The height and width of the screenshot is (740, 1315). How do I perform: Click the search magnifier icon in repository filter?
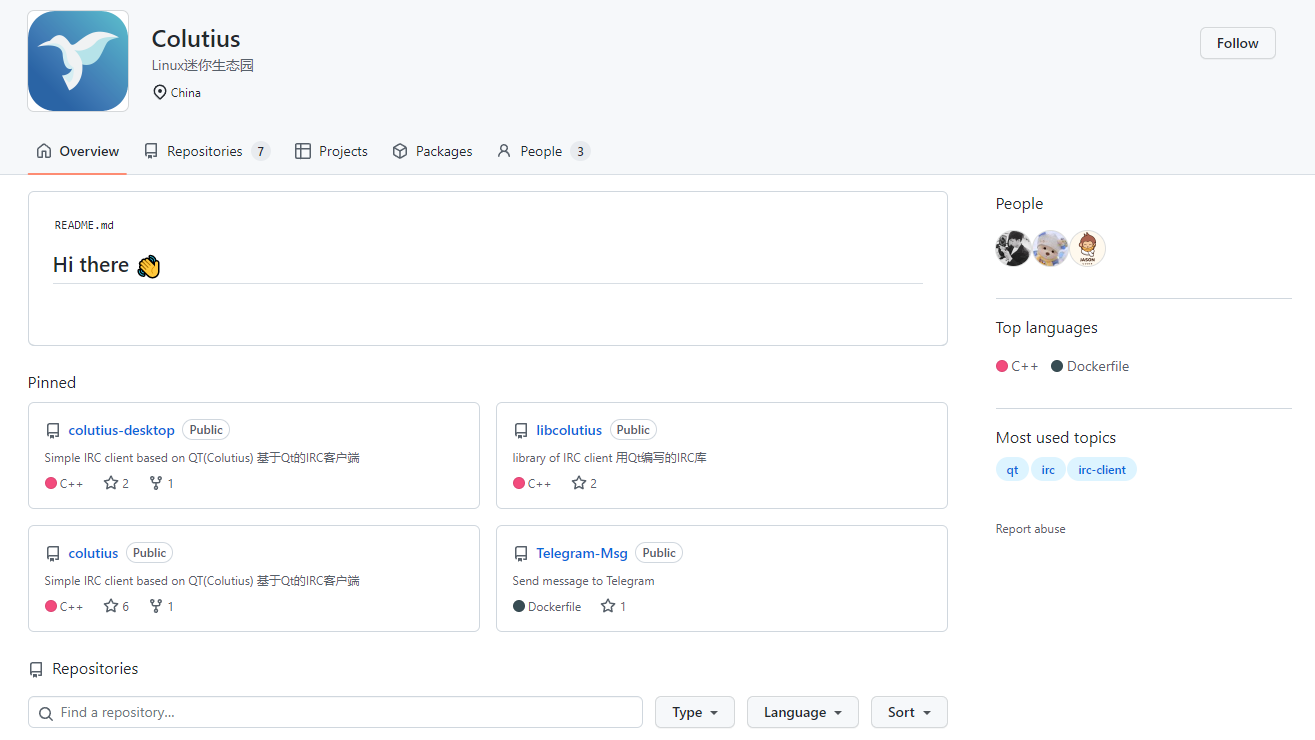pyautogui.click(x=46, y=713)
